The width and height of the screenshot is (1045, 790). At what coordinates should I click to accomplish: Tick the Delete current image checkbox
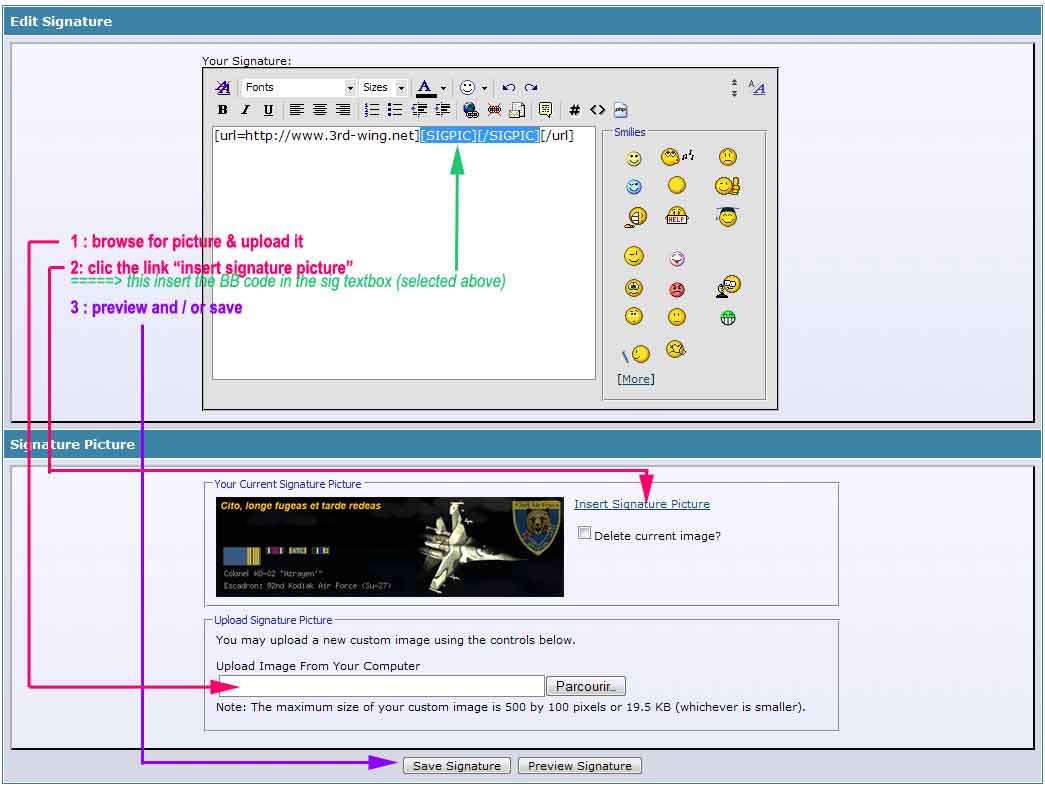584,533
